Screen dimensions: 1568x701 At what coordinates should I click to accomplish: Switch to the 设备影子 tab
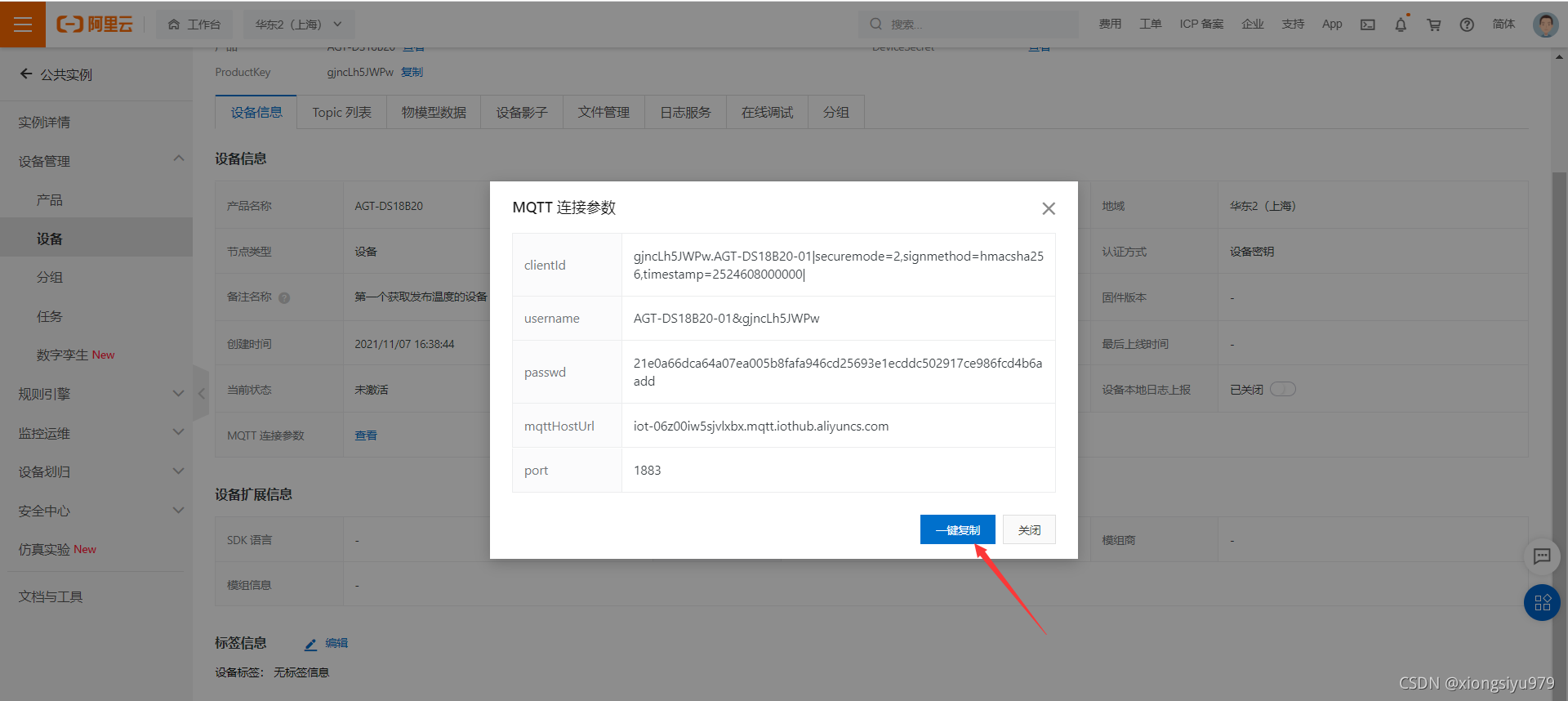pos(522,112)
